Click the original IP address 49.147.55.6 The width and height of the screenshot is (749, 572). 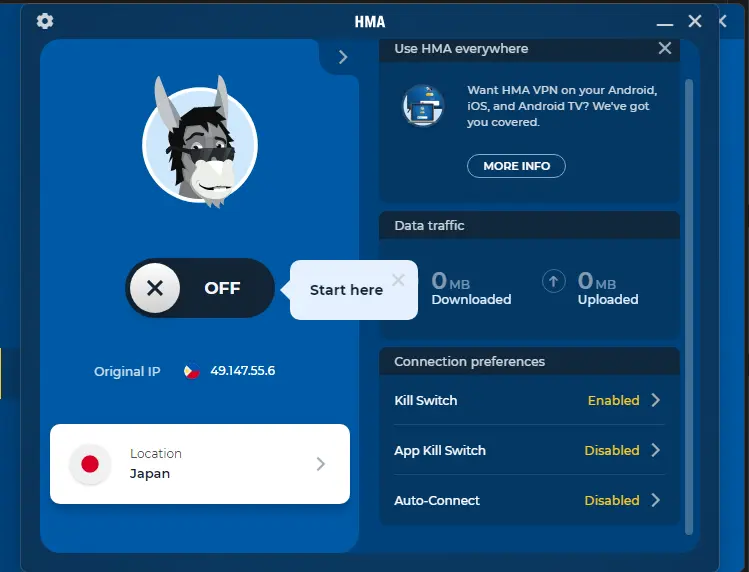243,371
